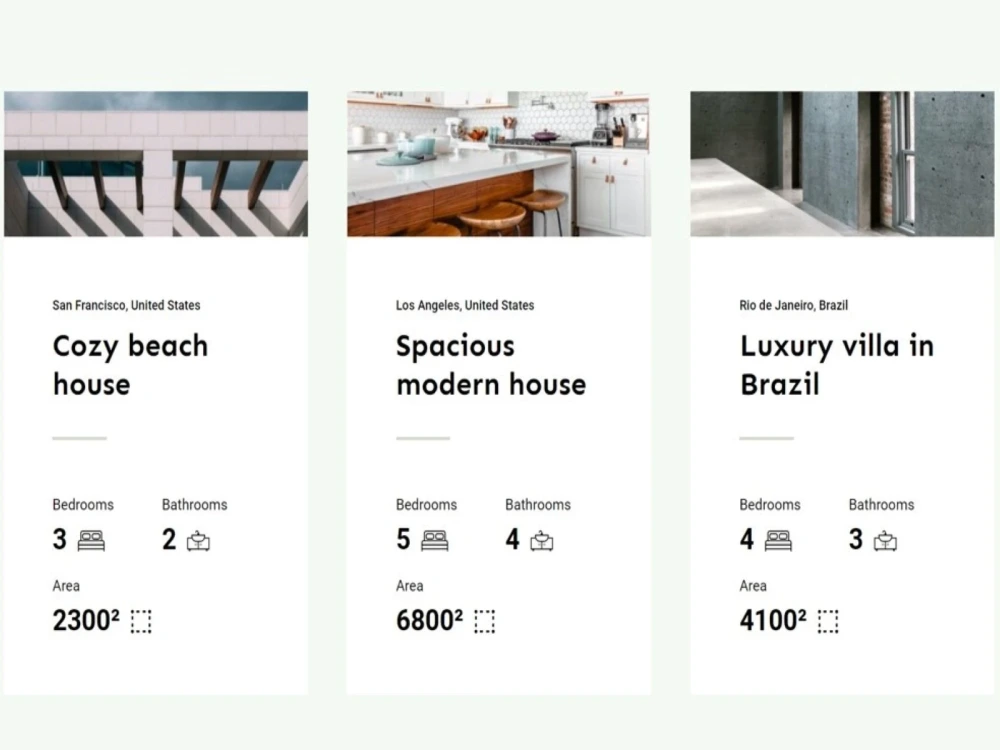Click the area dimension icon on Luxury villa card
Viewport: 1000px width, 750px height.
tap(826, 621)
